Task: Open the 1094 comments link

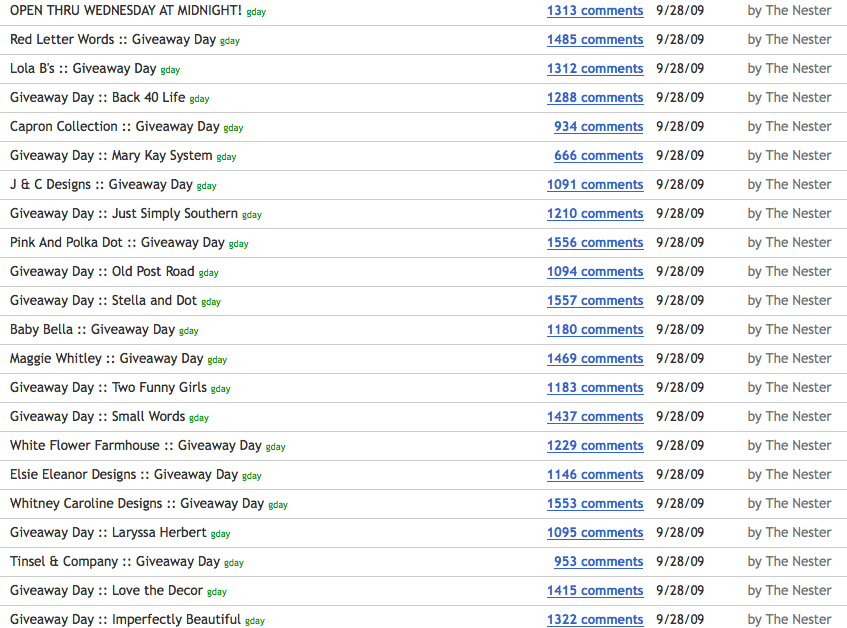Action: [595, 272]
